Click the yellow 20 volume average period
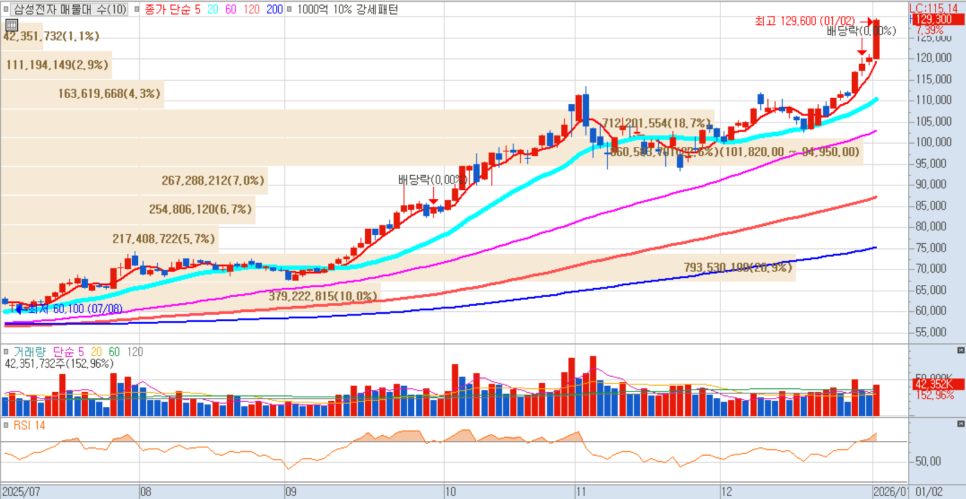The image size is (966, 499). click(x=95, y=352)
